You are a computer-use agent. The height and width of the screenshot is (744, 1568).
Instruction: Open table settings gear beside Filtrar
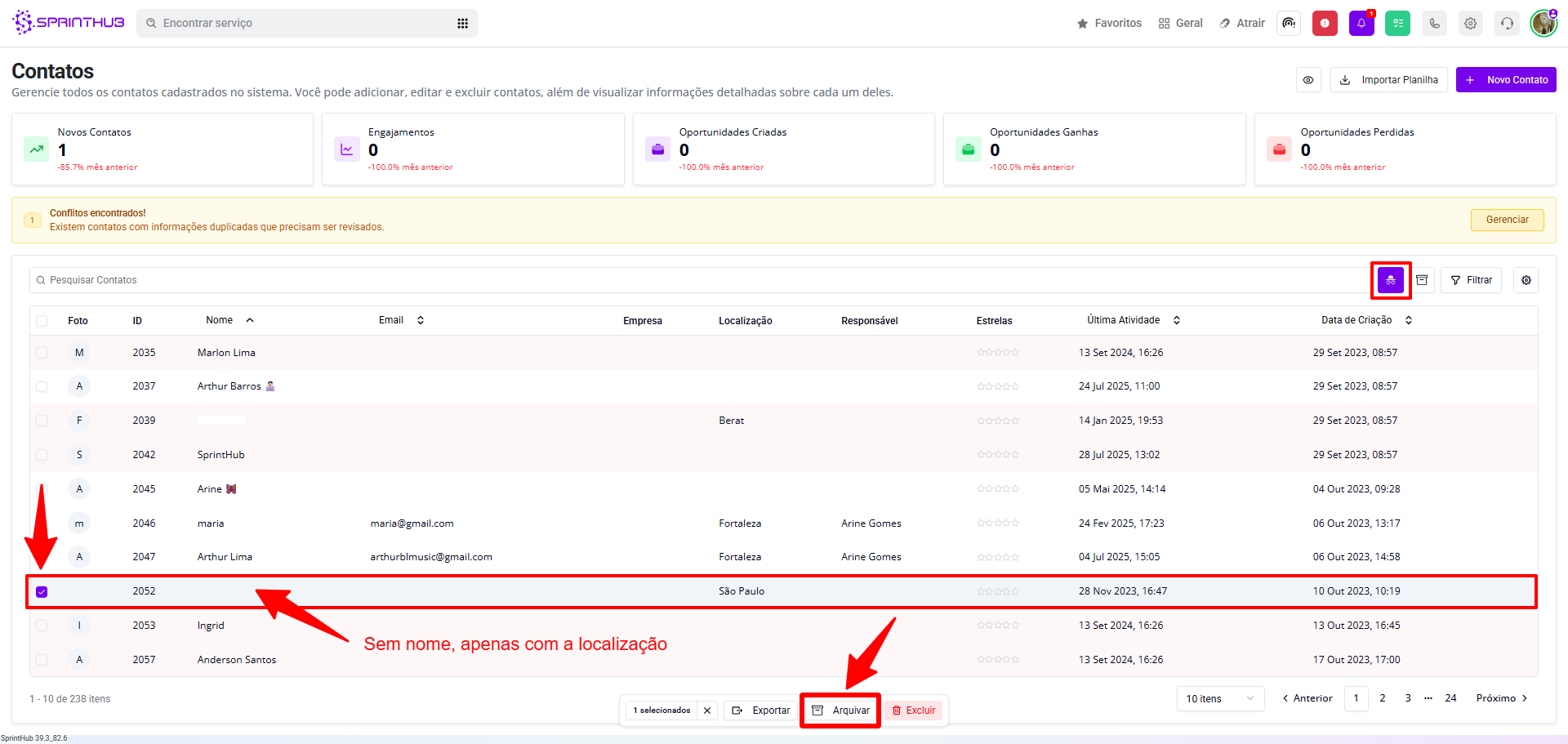pos(1526,280)
